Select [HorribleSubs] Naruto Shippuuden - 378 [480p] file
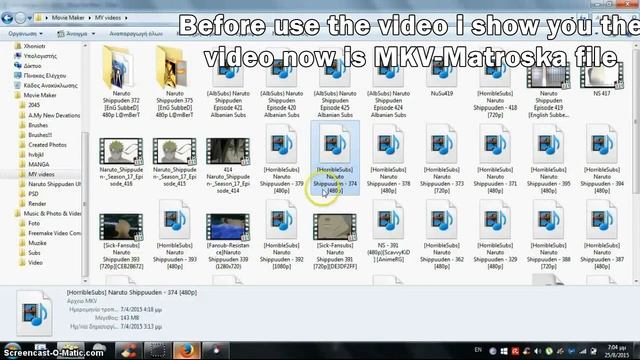640x360 pixels. [x=389, y=159]
